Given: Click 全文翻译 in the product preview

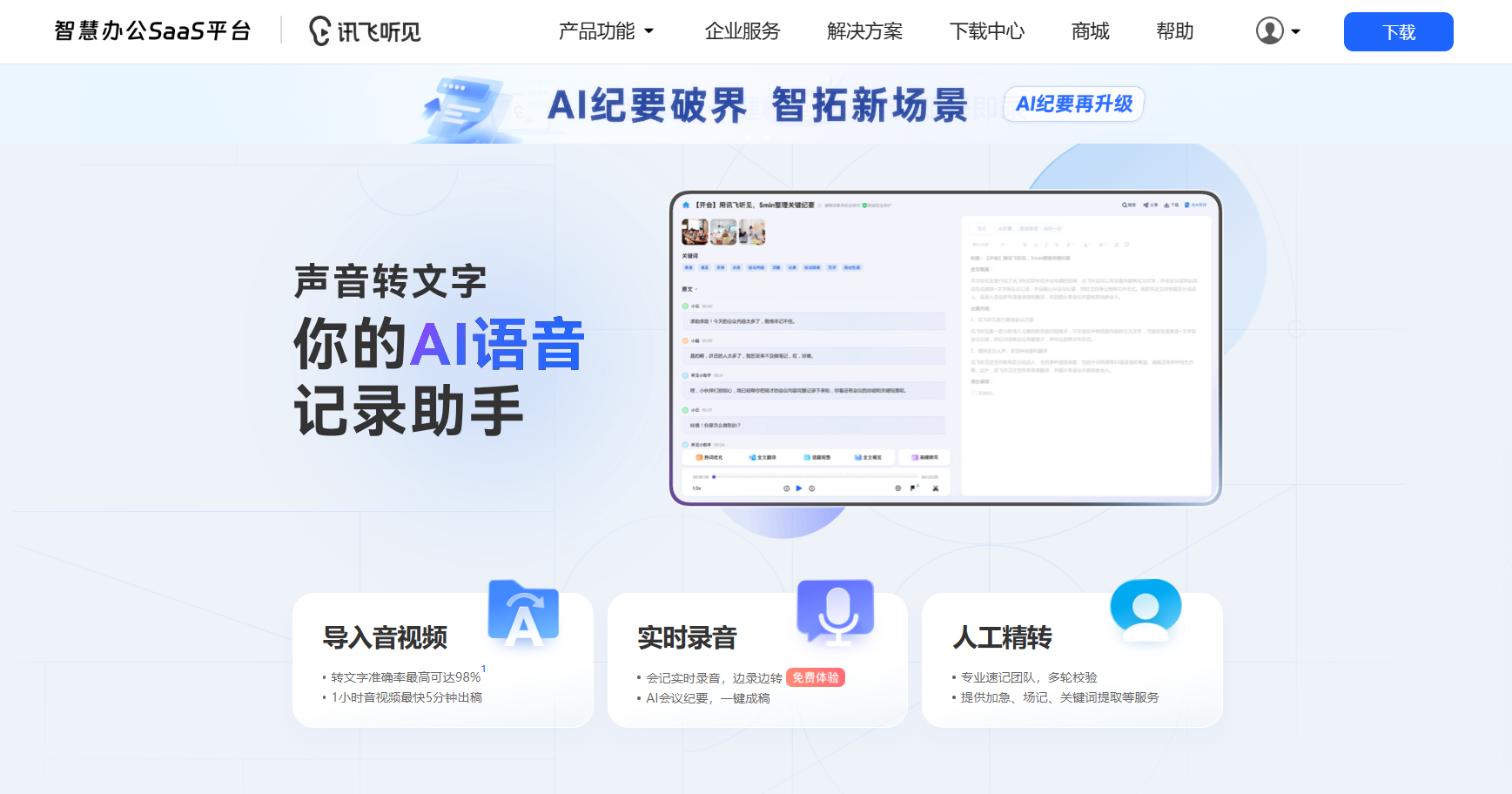Looking at the screenshot, I should tap(763, 457).
